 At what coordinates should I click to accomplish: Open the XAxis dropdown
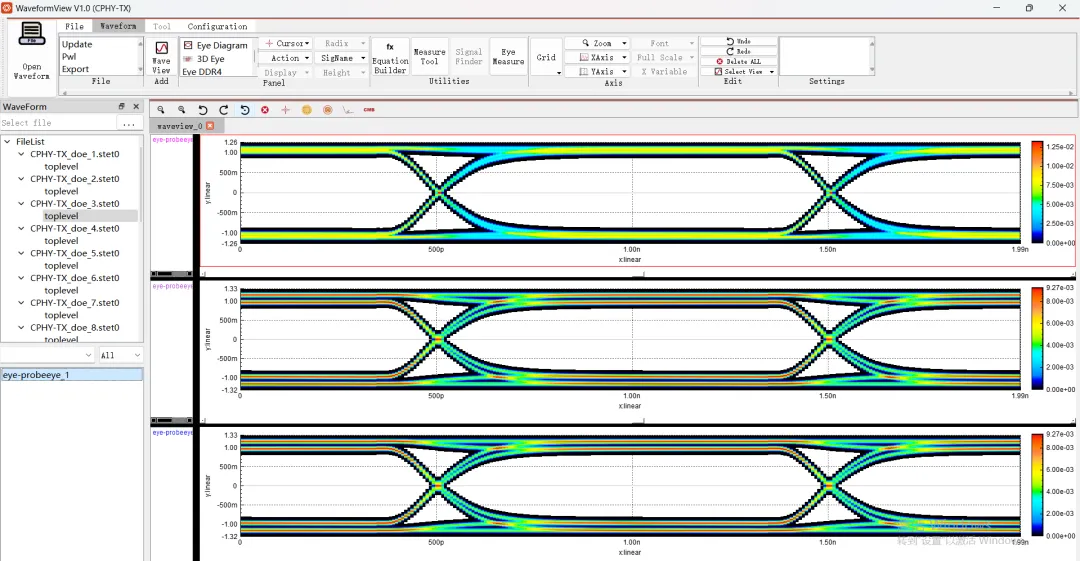(x=596, y=57)
